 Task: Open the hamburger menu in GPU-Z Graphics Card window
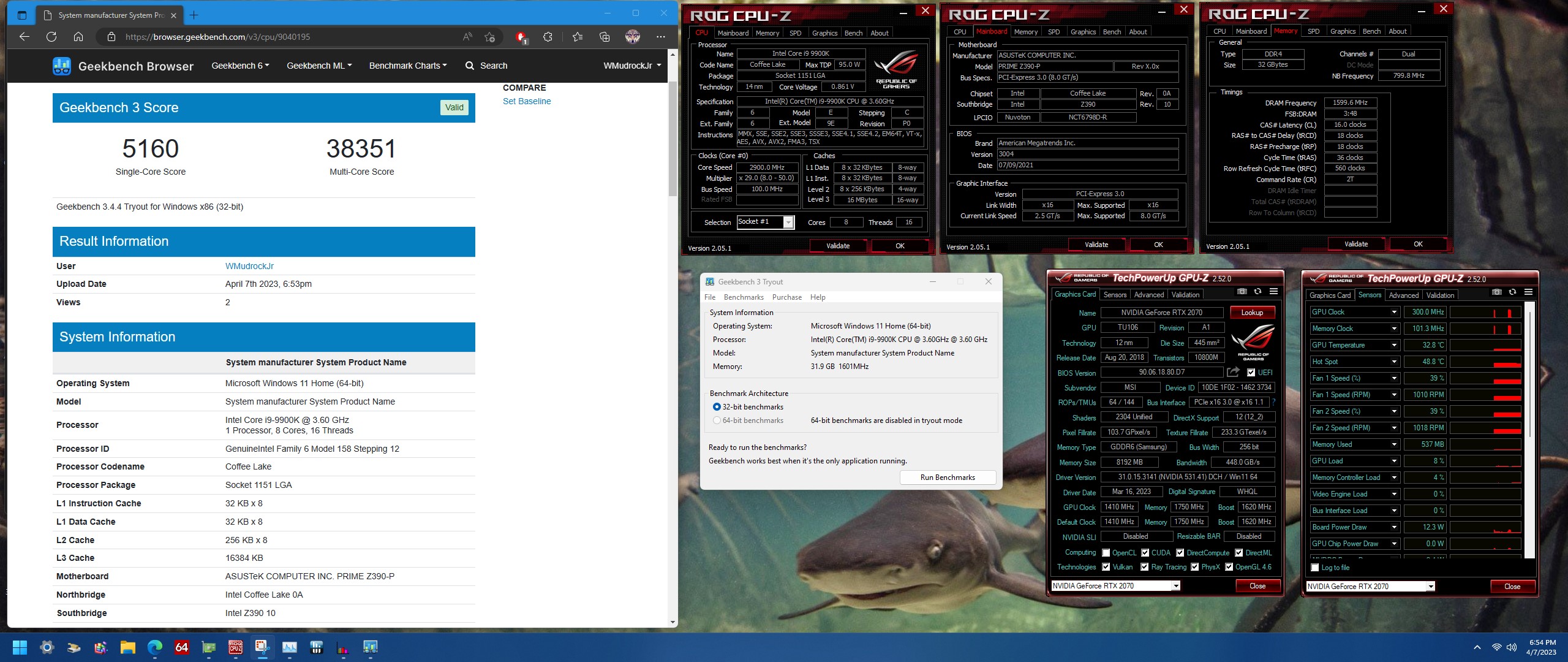point(1273,292)
